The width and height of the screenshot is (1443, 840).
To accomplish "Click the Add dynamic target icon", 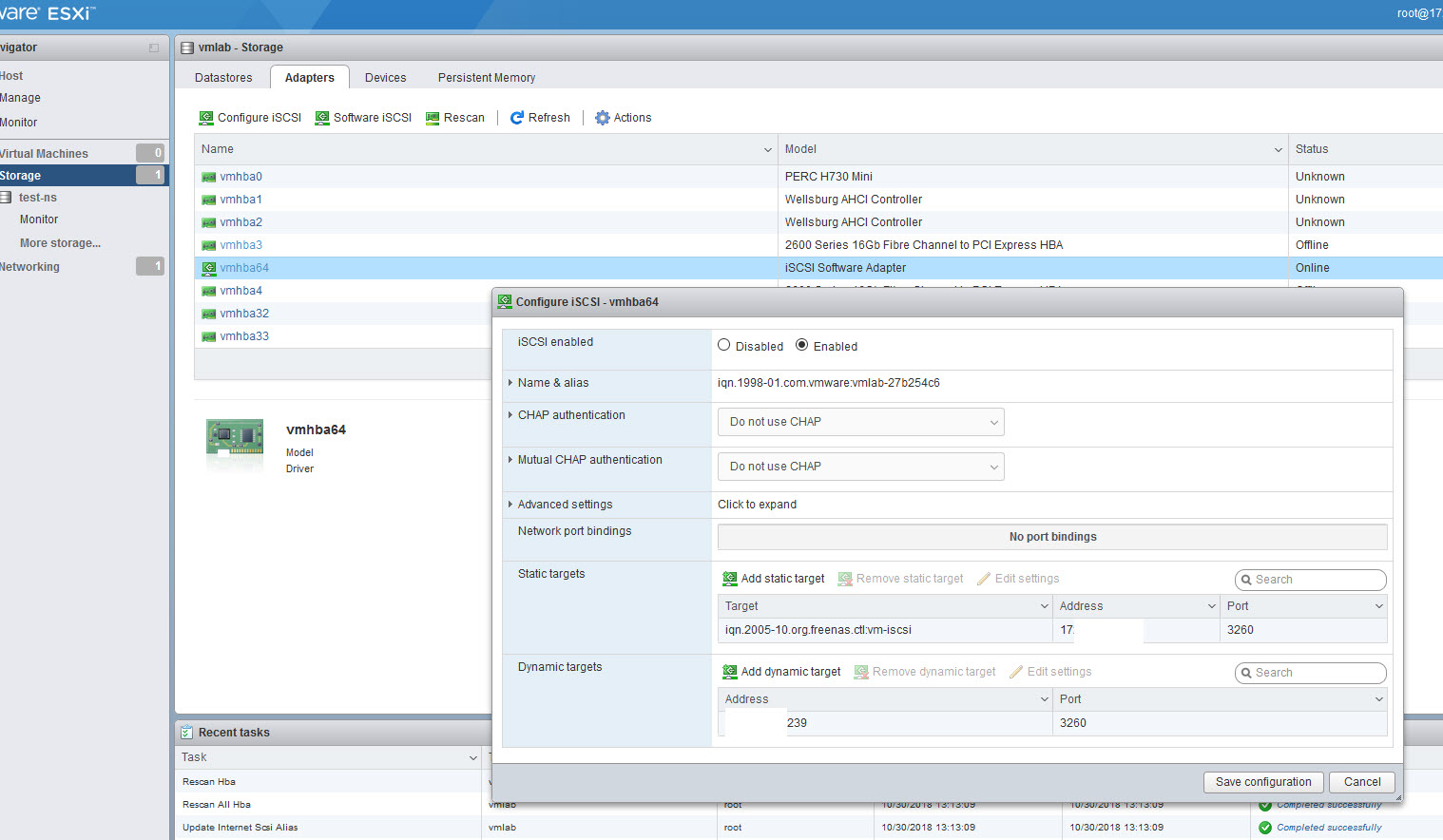I will pos(730,672).
